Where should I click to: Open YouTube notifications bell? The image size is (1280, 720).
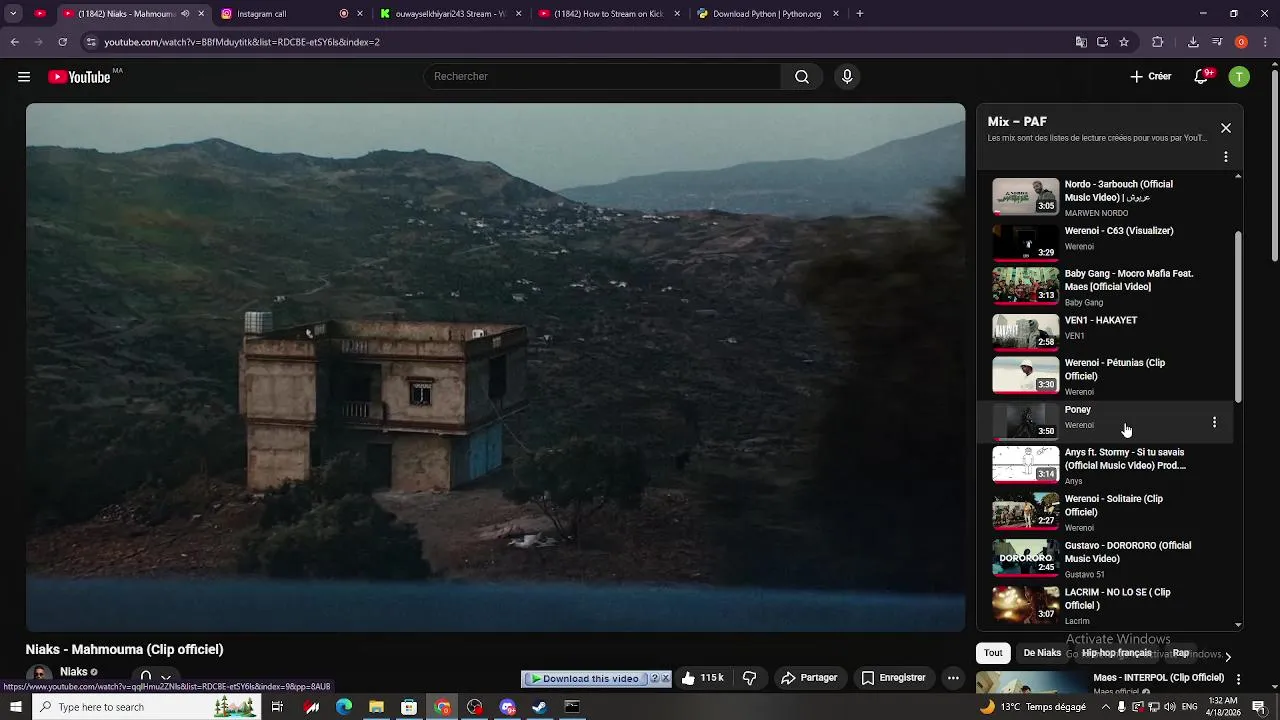pyautogui.click(x=1202, y=77)
